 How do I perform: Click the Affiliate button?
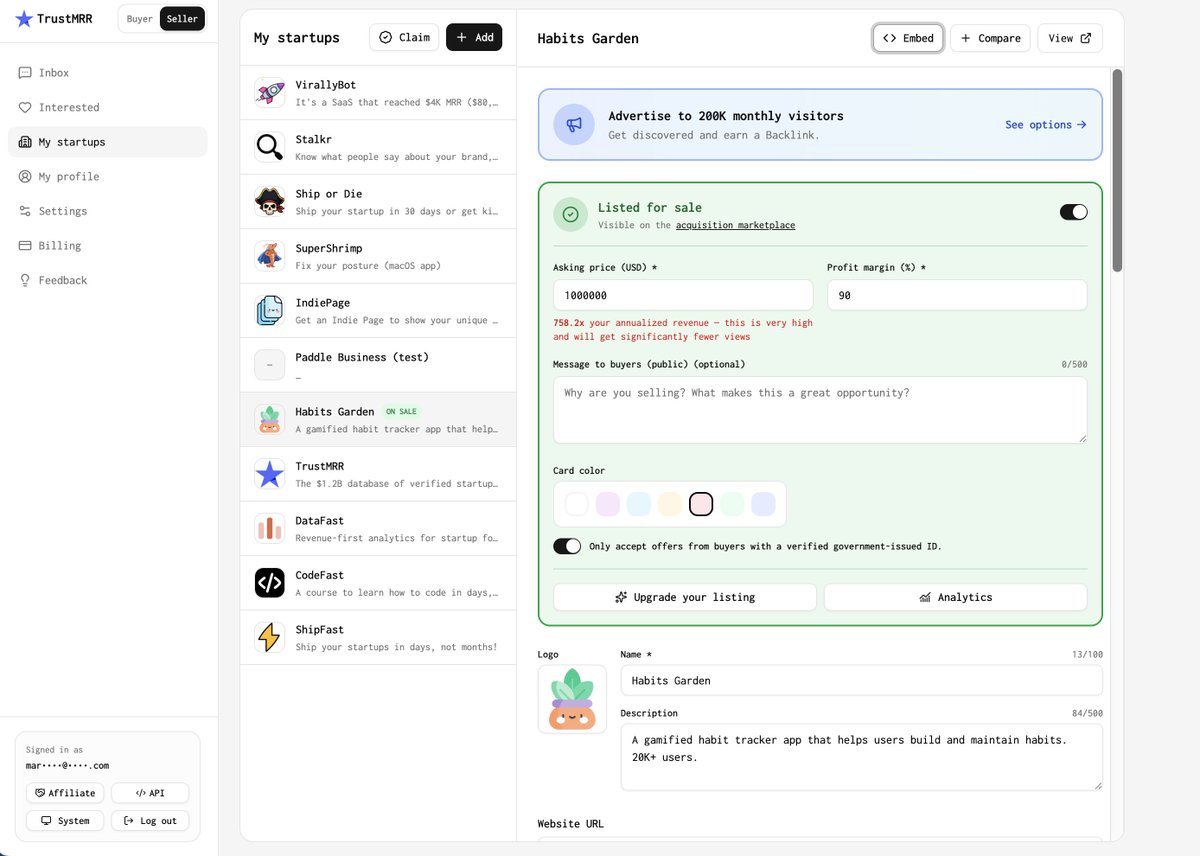[65, 793]
